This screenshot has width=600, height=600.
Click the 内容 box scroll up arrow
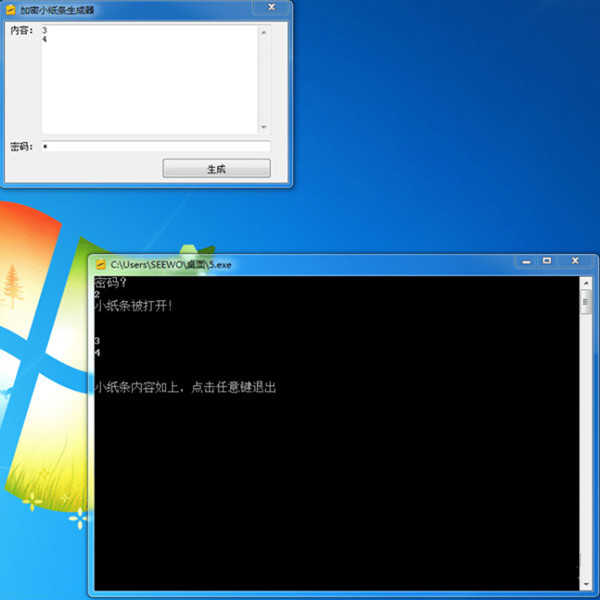(264, 31)
